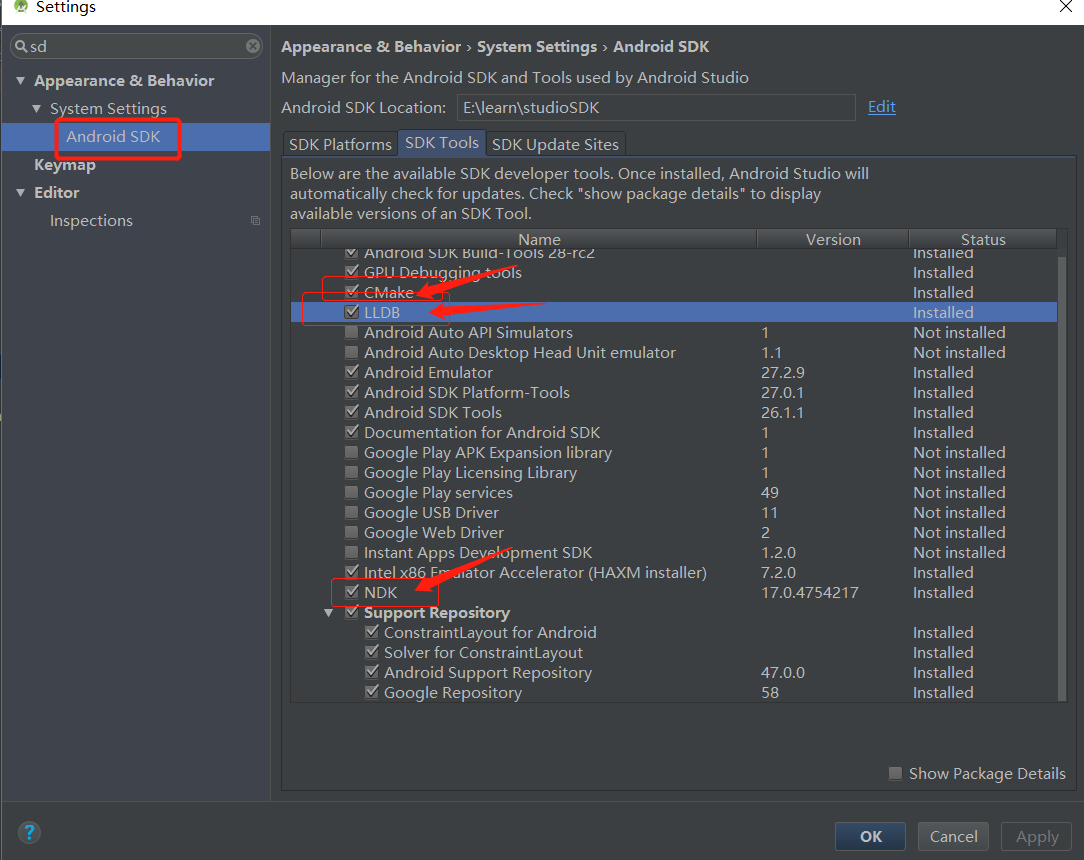The image size is (1084, 860).
Task: Collapse Support Repository group arrow
Action: pyautogui.click(x=329, y=613)
